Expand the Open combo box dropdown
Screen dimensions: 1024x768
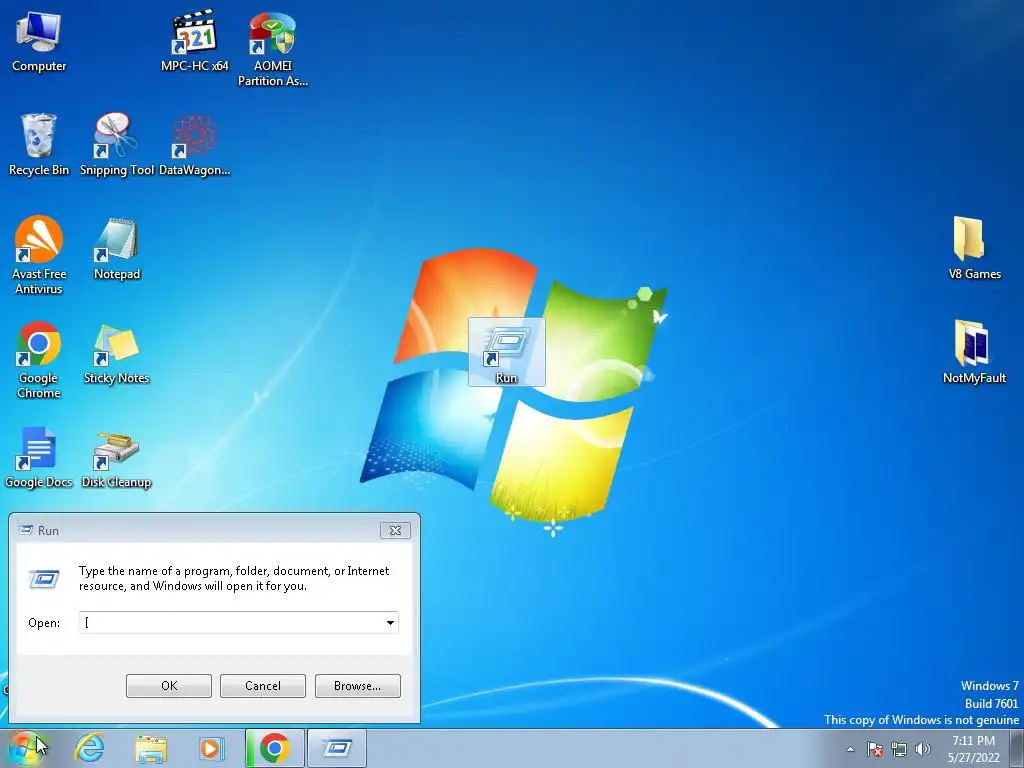(390, 622)
